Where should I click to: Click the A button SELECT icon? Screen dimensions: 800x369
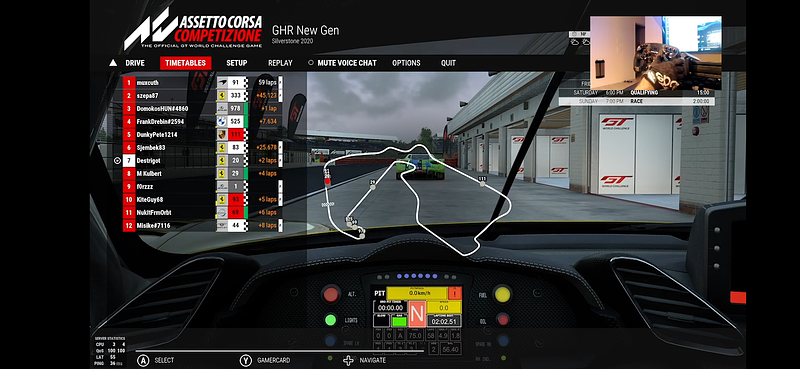143,360
